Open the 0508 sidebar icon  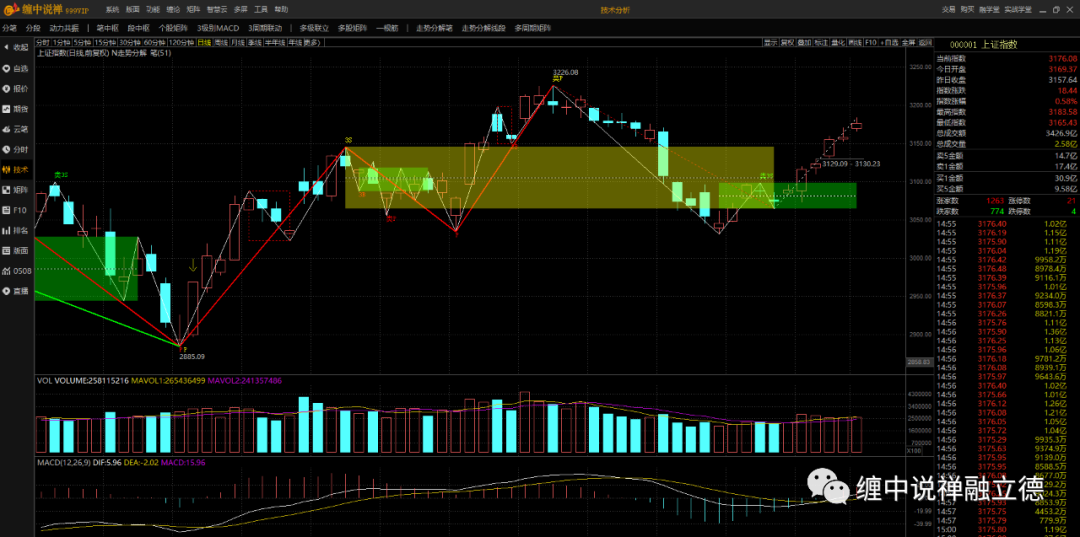(17, 271)
